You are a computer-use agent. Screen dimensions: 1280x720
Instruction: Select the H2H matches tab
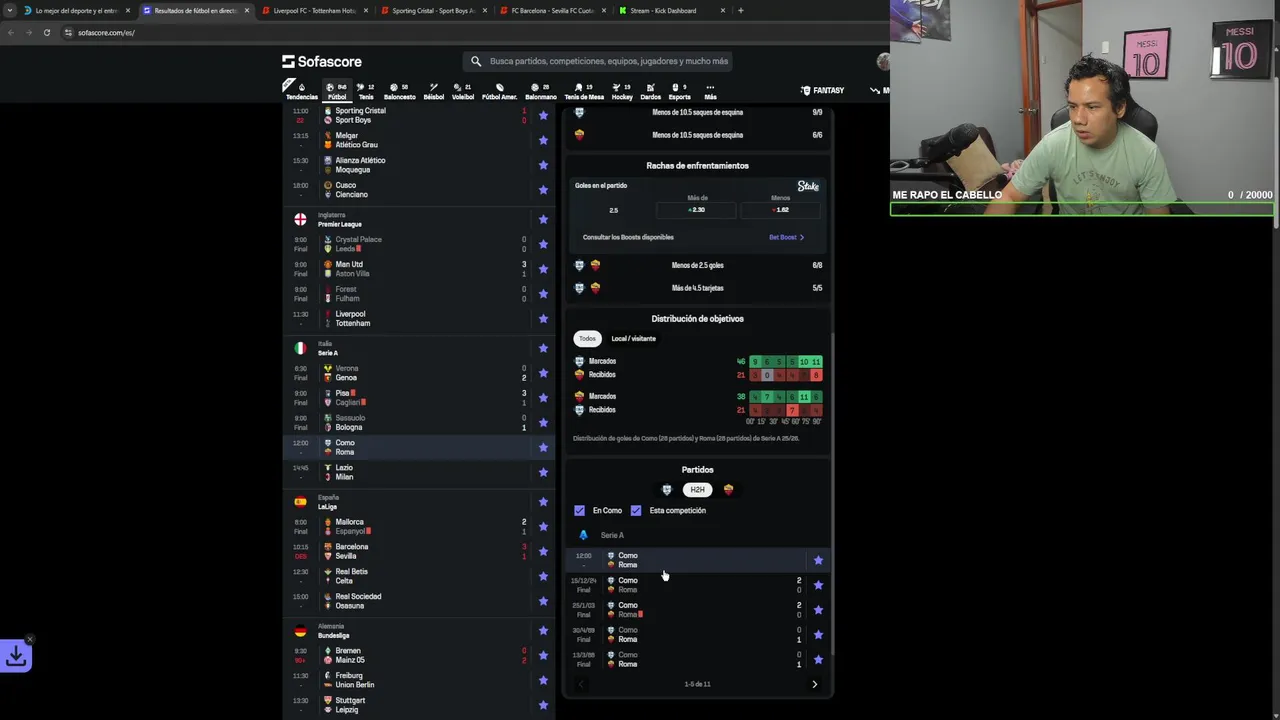pos(697,489)
